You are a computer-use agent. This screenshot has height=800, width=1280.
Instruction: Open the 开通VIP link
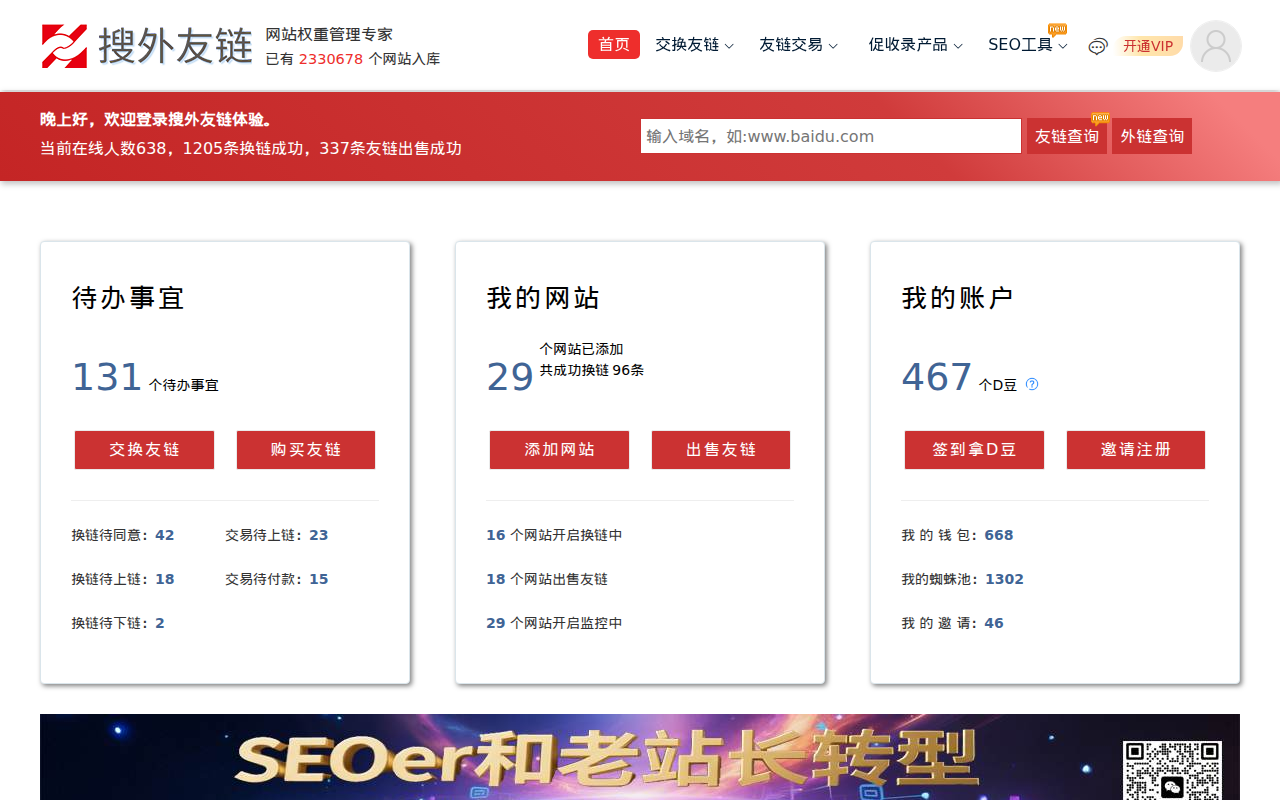click(x=1148, y=46)
